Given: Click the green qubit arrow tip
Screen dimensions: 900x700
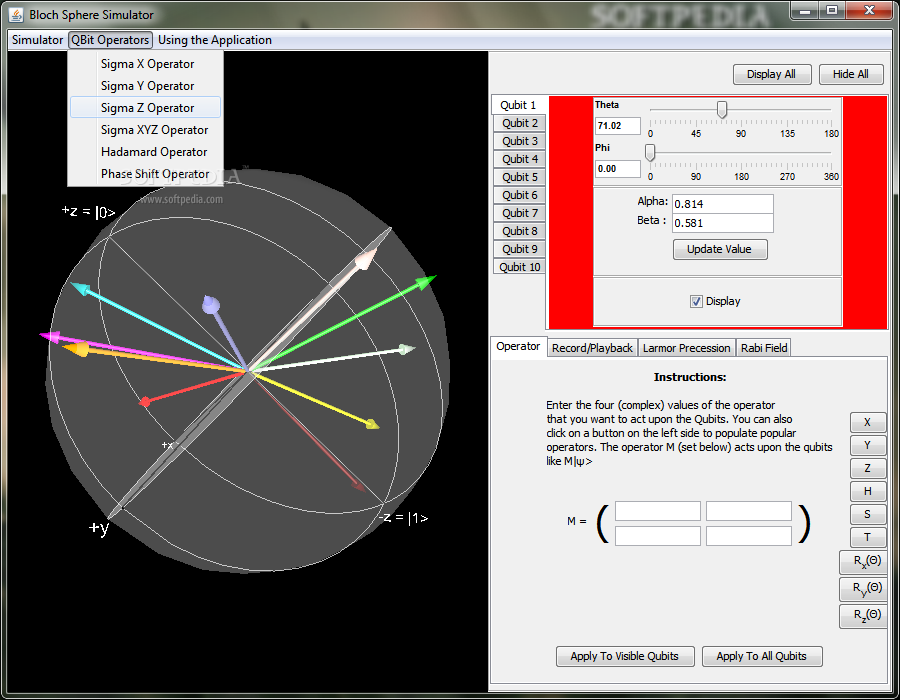Looking at the screenshot, I should pyautogui.click(x=426, y=282).
